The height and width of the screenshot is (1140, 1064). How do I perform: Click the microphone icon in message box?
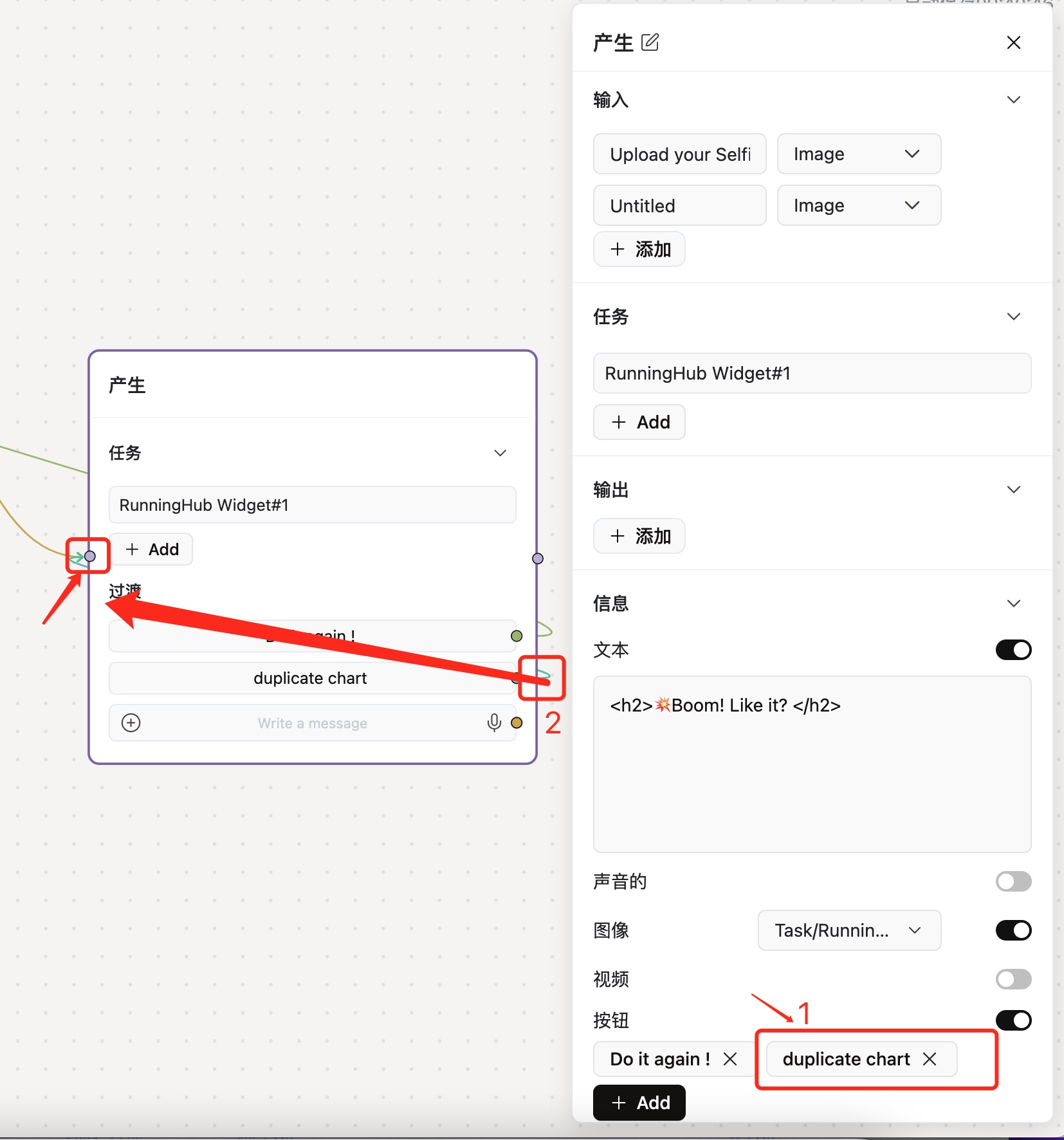[494, 723]
